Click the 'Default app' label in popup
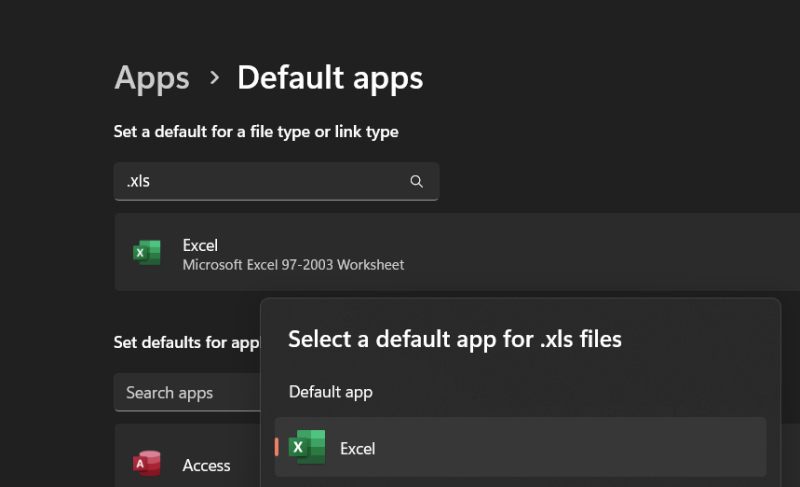Viewport: 800px width, 487px height. [x=331, y=392]
